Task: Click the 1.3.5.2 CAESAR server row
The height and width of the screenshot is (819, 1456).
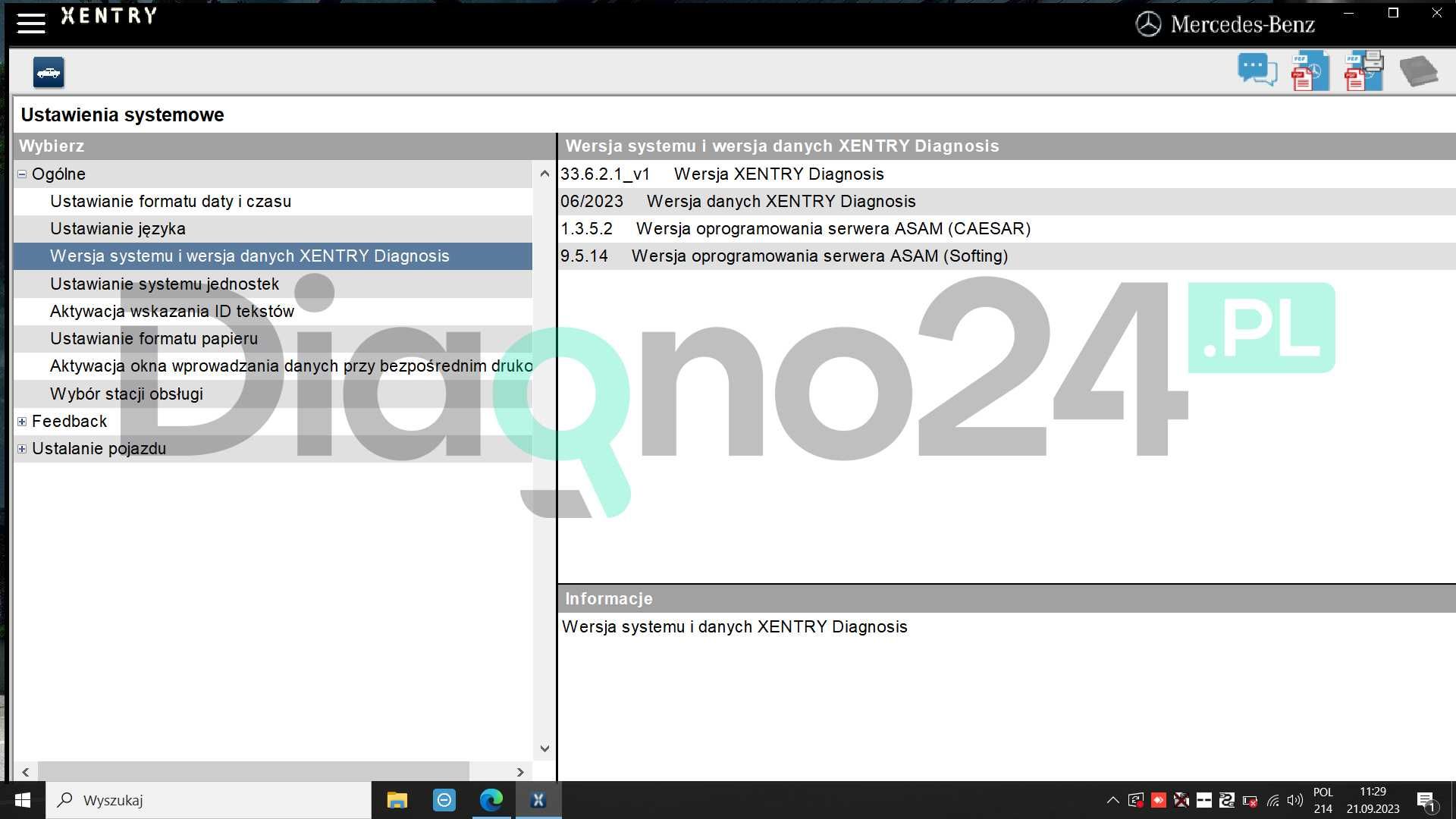Action: tap(1006, 229)
